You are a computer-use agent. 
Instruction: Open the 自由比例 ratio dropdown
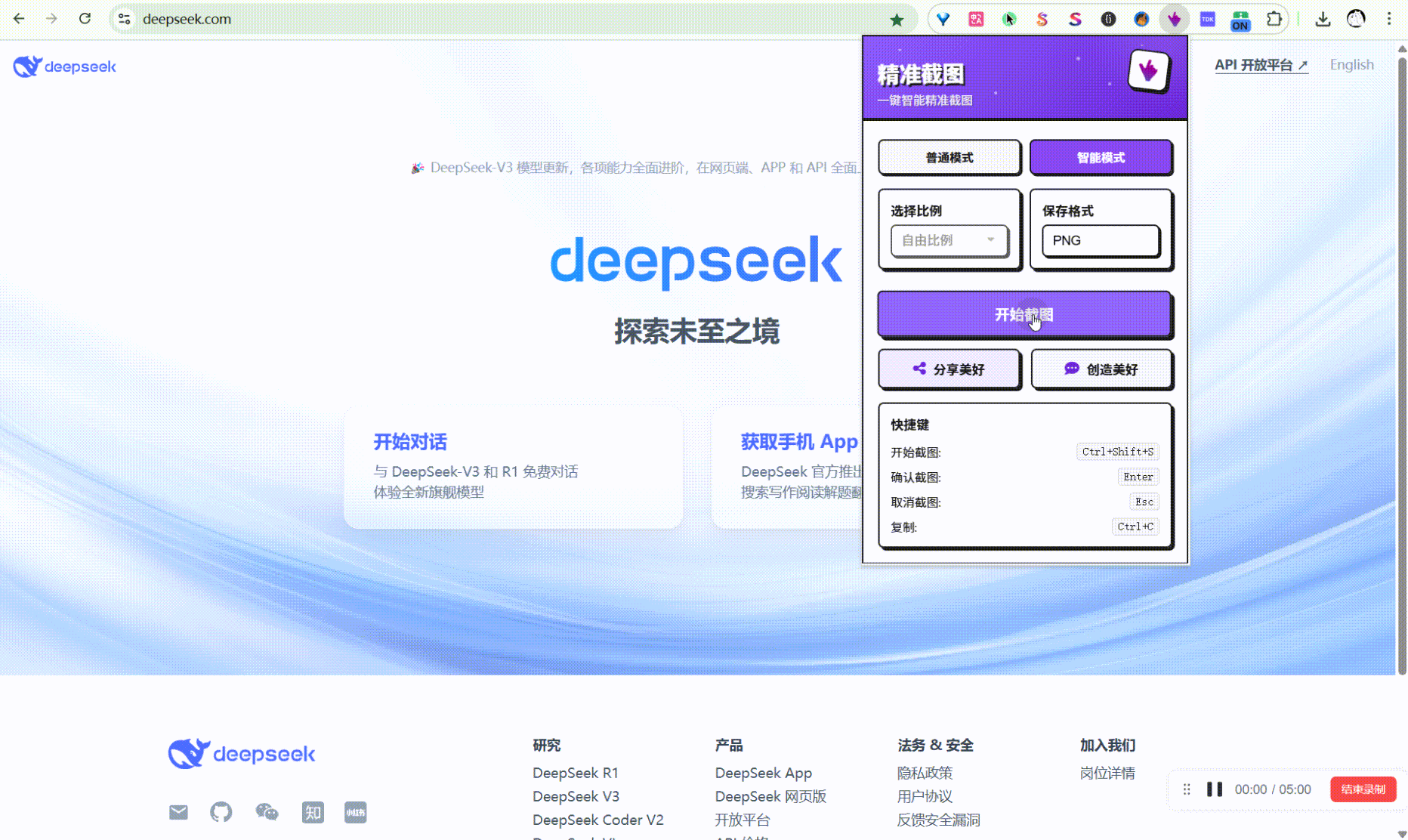[x=949, y=240]
